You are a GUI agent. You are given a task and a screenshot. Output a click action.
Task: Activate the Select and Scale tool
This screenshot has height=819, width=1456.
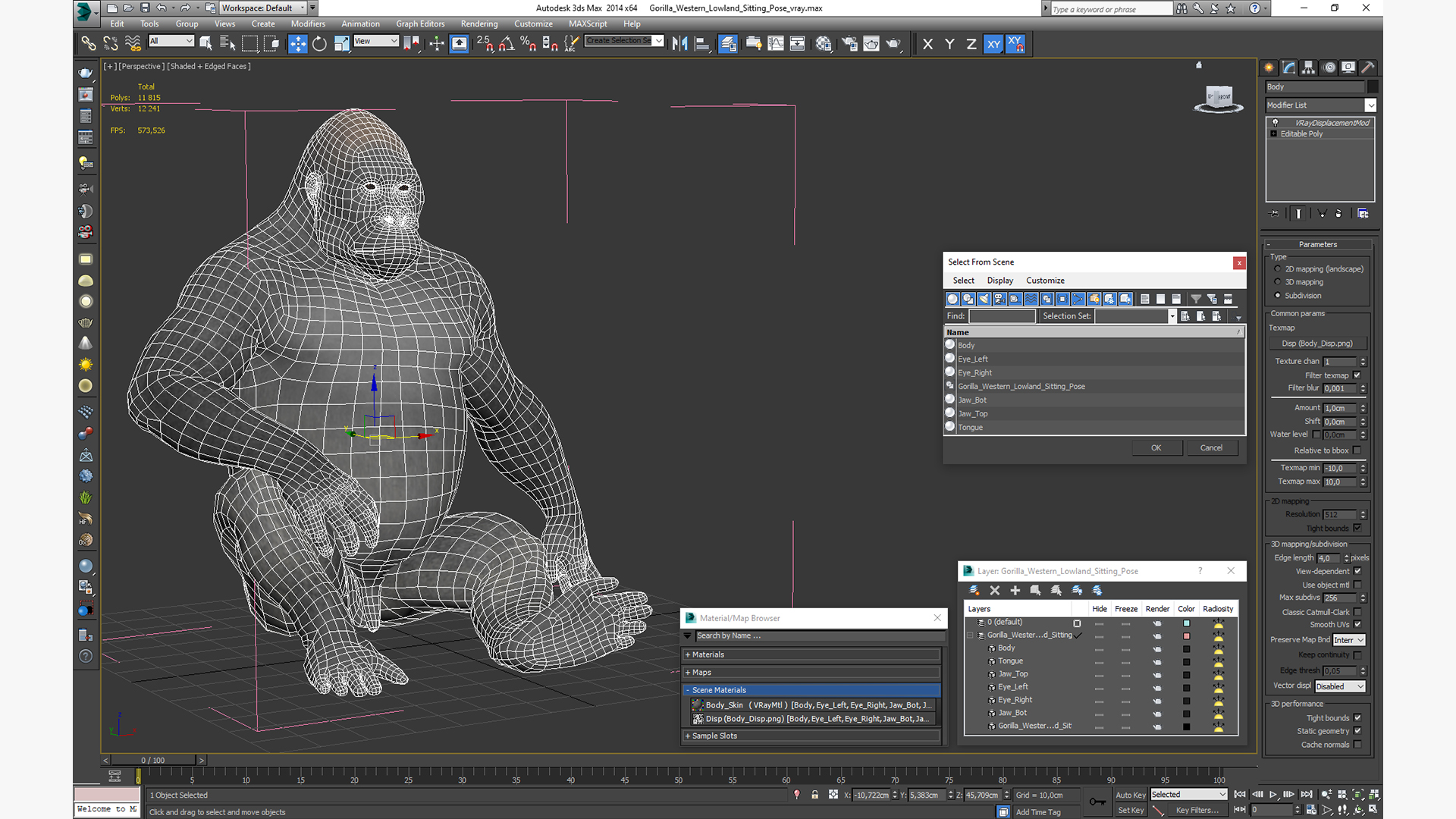tap(341, 44)
